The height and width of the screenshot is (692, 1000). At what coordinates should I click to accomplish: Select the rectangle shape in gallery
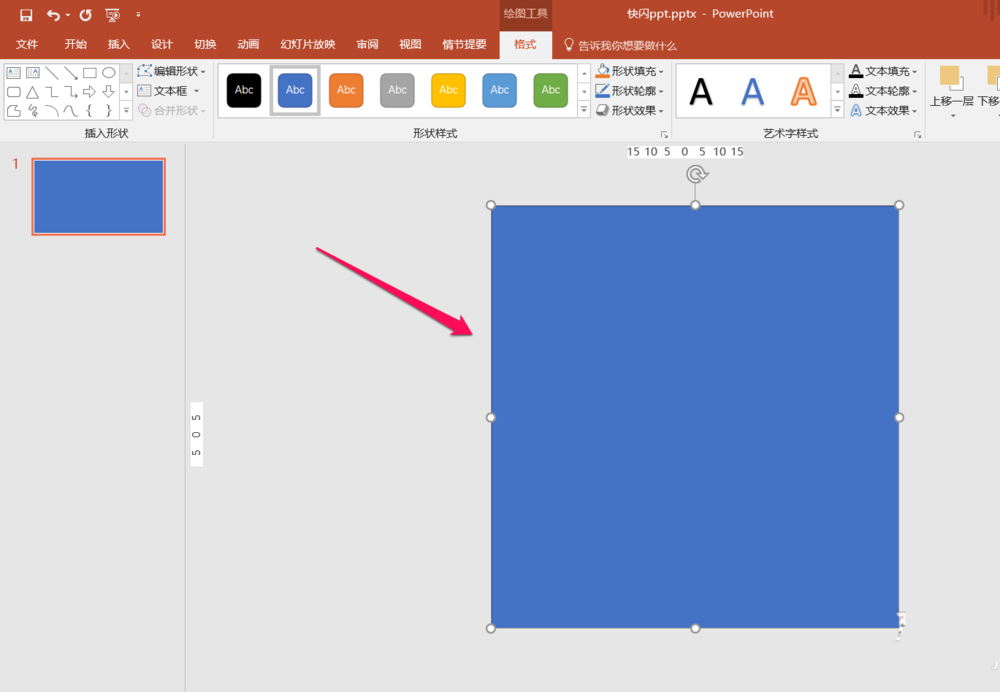[90, 73]
